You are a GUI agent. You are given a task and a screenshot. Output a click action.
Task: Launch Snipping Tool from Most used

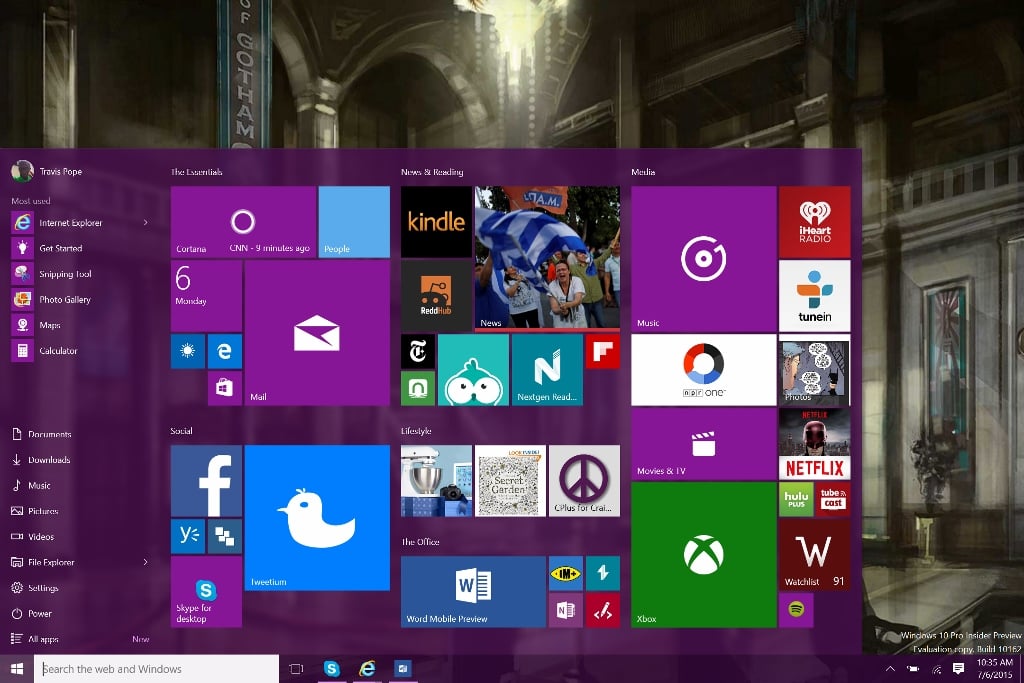click(x=80, y=274)
